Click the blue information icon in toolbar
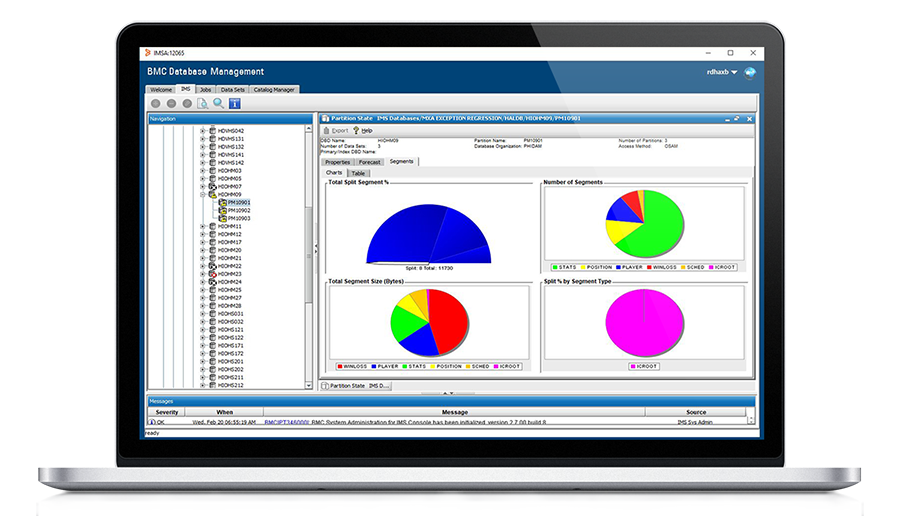 (234, 103)
